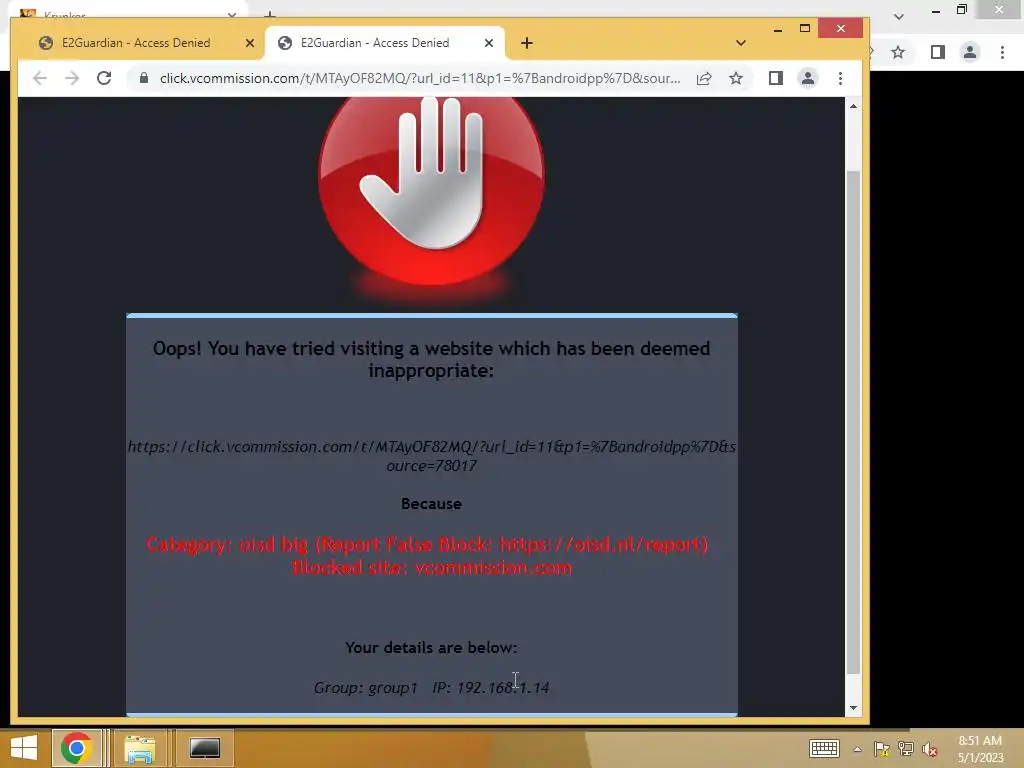Open the background window's three-dot menu
The height and width of the screenshot is (768, 1024).
coord(1002,52)
